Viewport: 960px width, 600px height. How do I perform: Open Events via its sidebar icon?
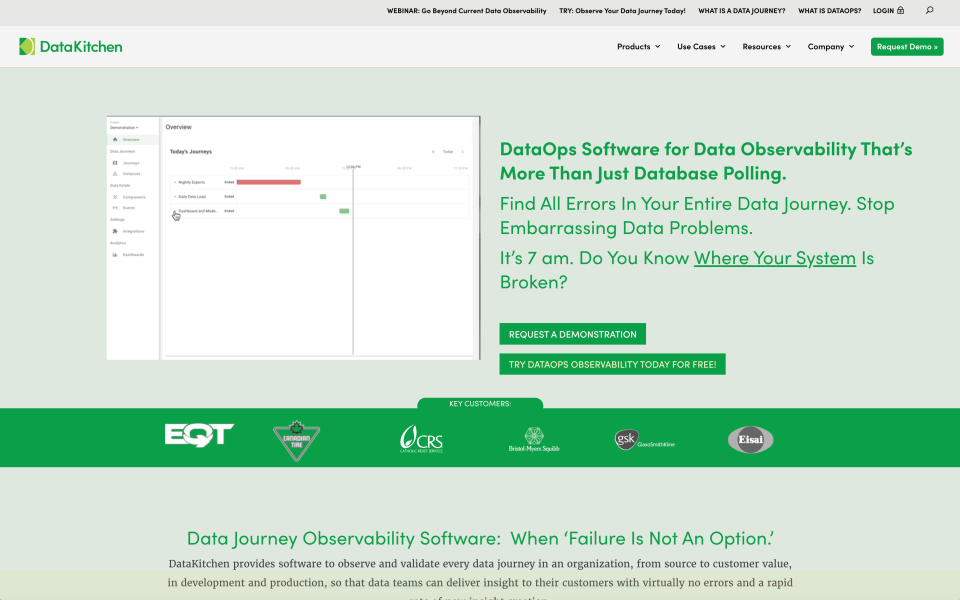pos(114,207)
